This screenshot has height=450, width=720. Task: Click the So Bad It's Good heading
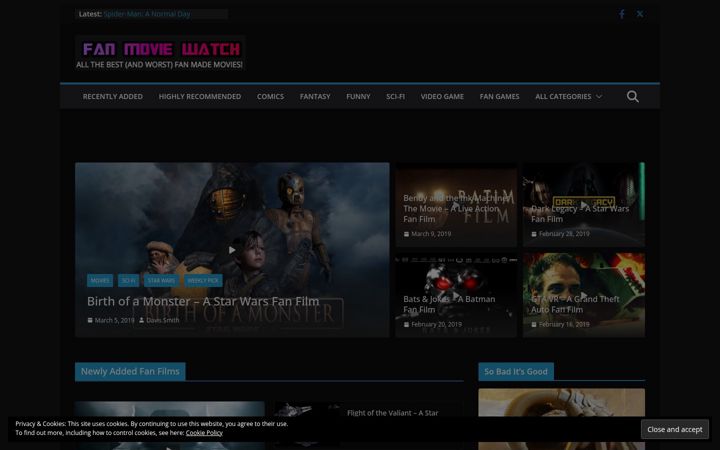pos(516,371)
